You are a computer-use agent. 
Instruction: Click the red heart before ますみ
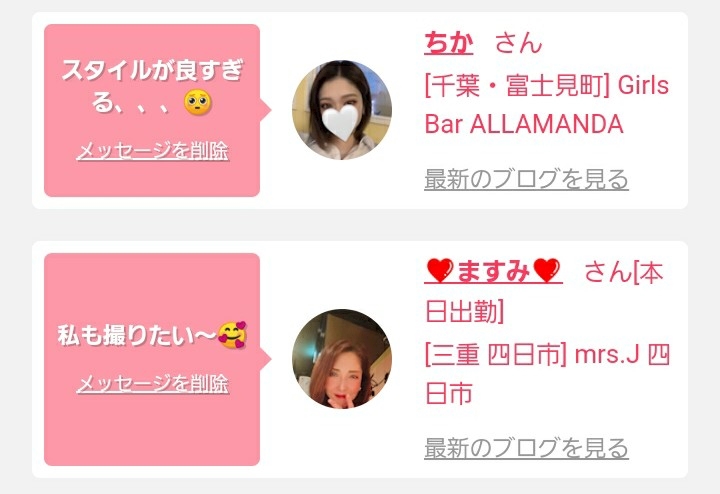(x=440, y=270)
